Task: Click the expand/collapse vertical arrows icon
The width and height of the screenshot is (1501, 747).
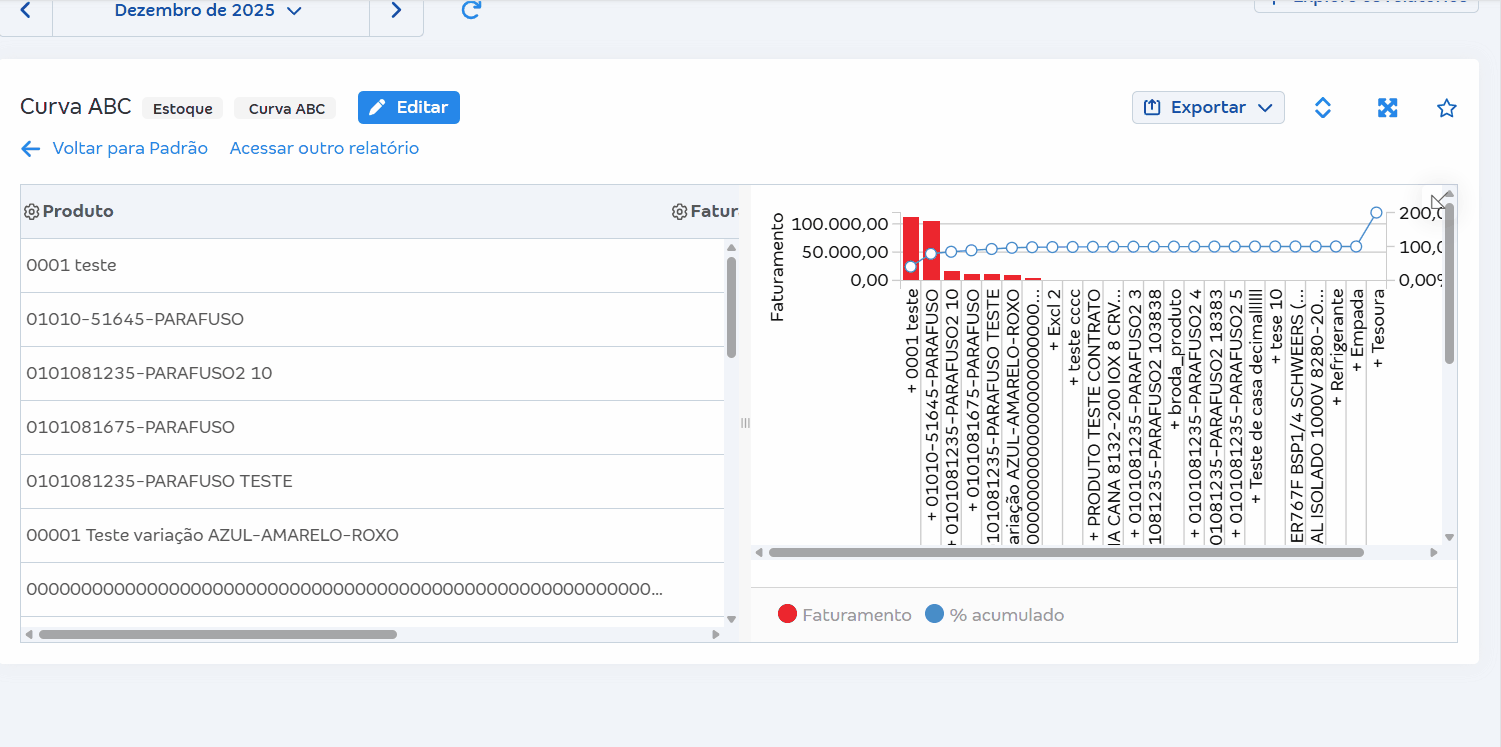Action: [x=1322, y=108]
